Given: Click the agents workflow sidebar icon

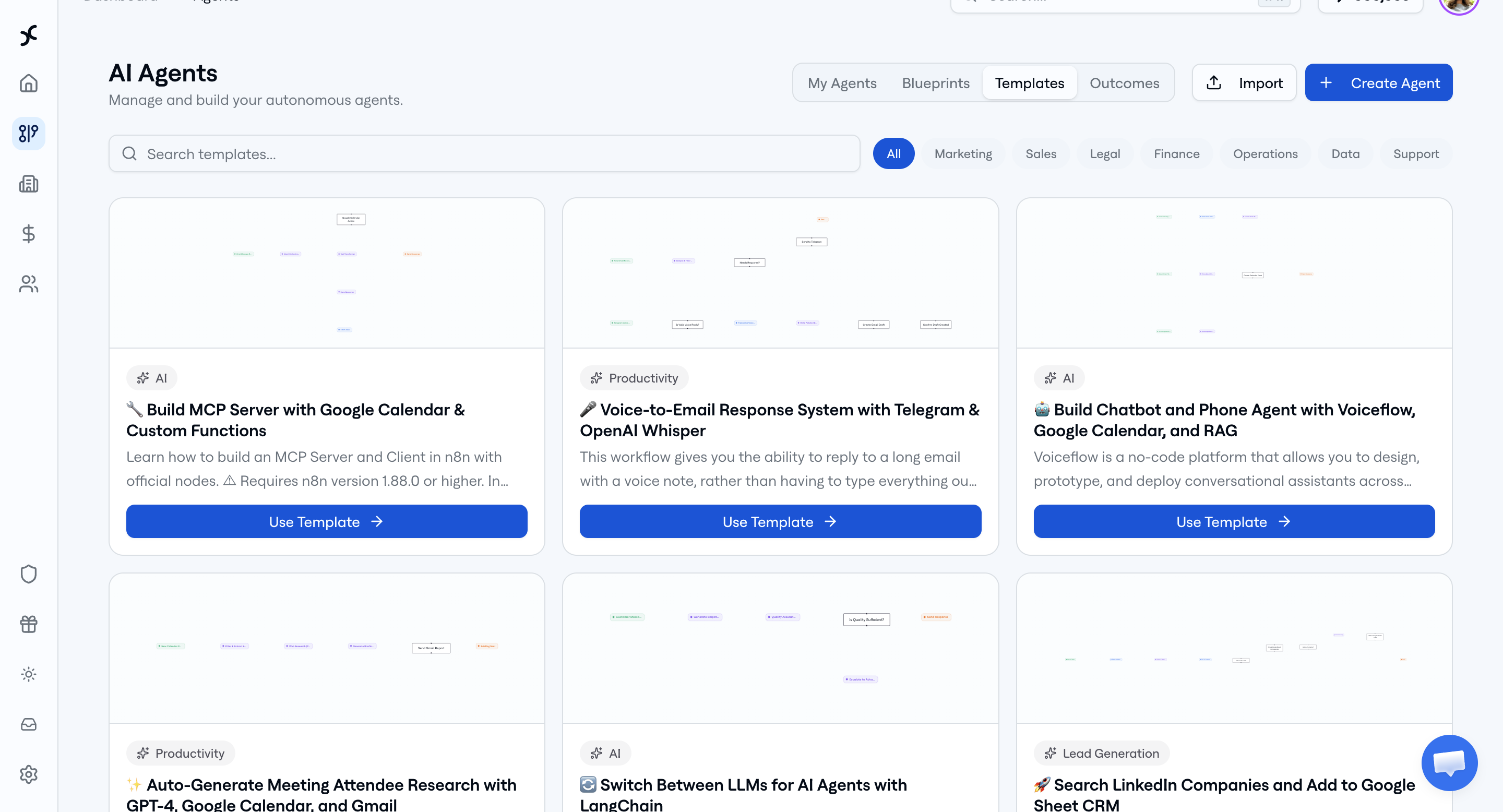Looking at the screenshot, I should pyautogui.click(x=29, y=134).
